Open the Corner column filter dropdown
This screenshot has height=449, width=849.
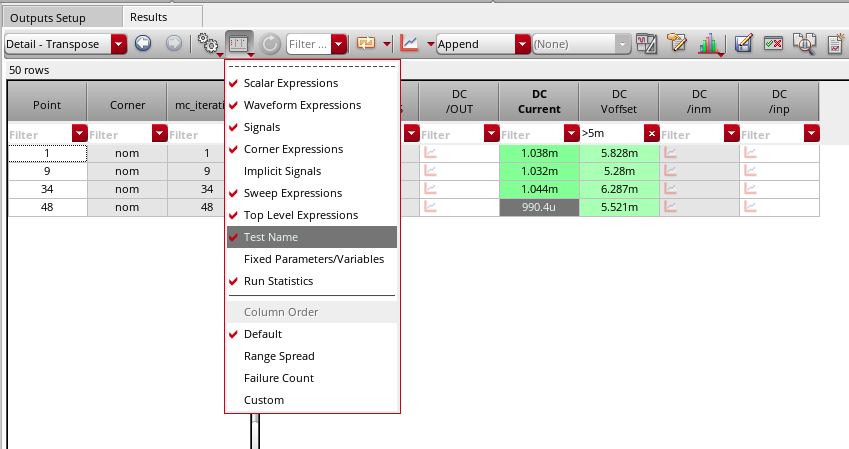coord(158,134)
